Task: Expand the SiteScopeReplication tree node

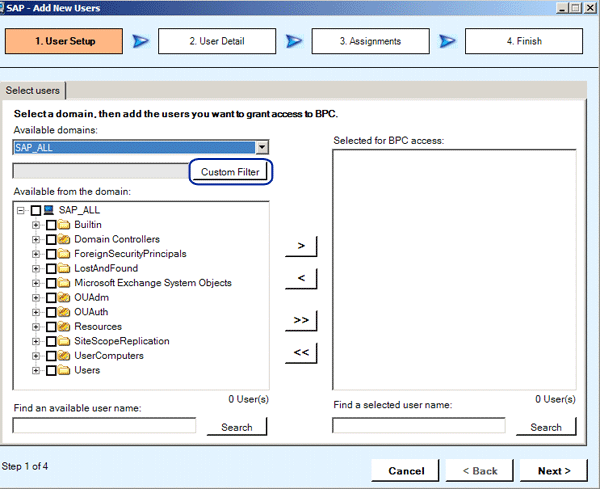Action: (x=36, y=341)
